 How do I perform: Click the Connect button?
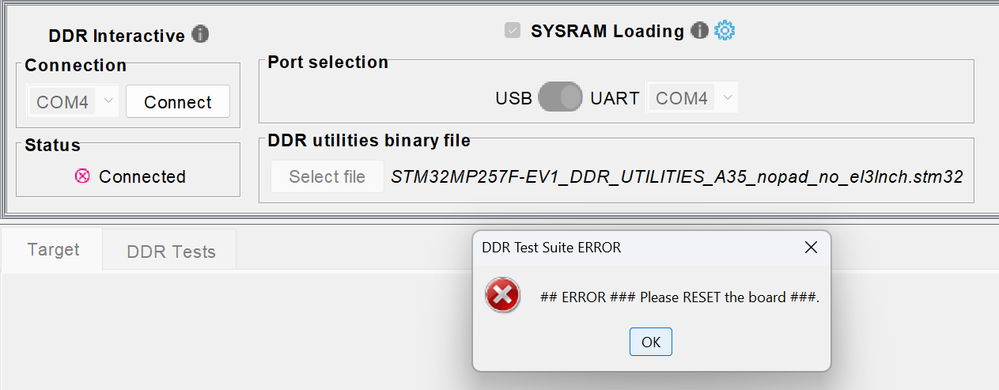coord(178,102)
